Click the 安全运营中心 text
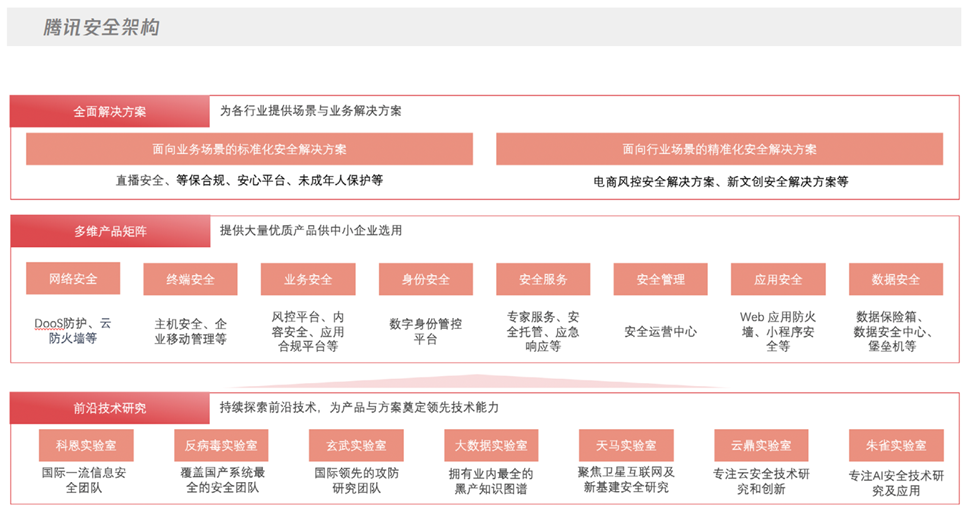 660,332
